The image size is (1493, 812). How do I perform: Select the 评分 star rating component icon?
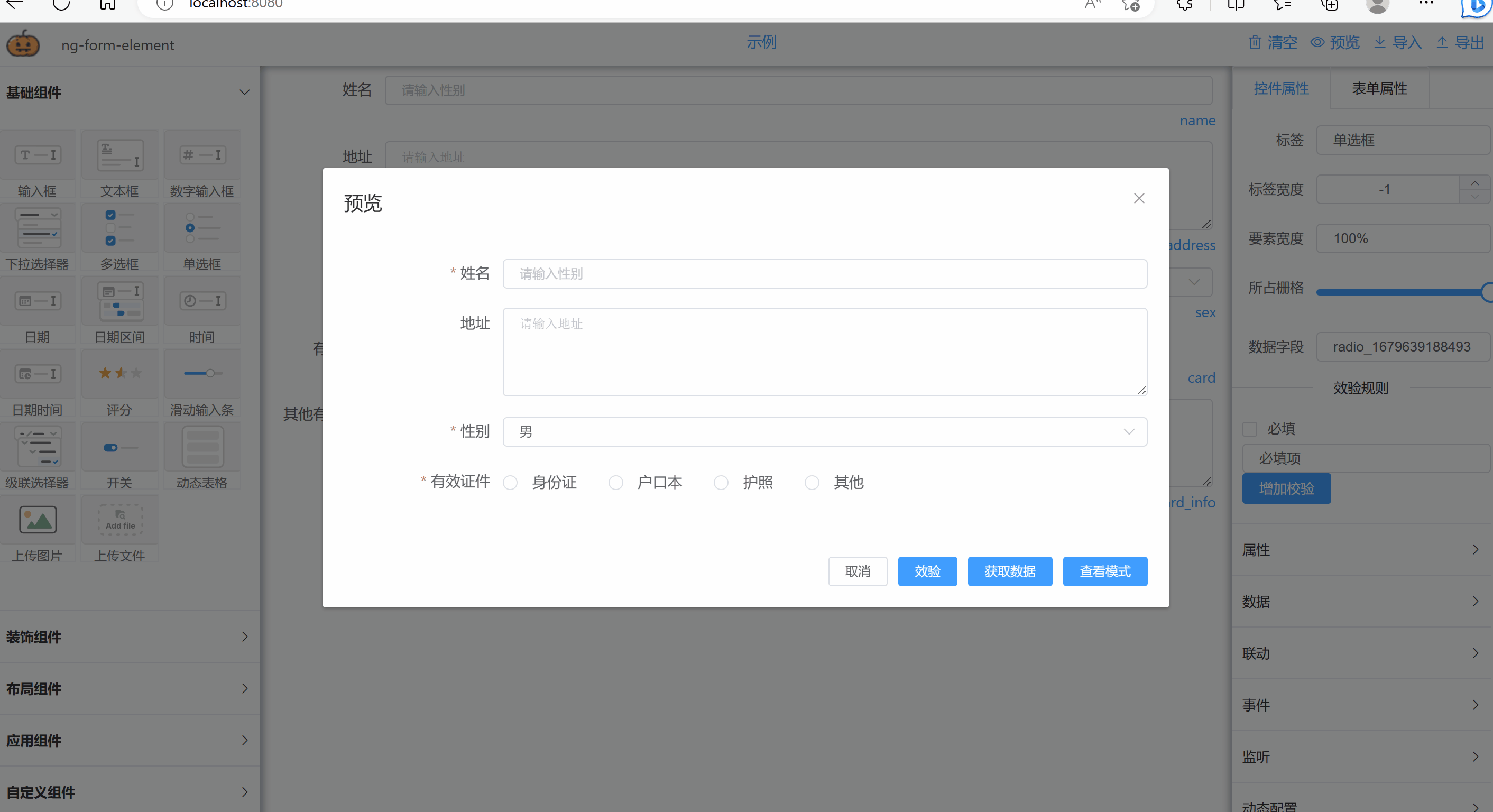(x=120, y=374)
